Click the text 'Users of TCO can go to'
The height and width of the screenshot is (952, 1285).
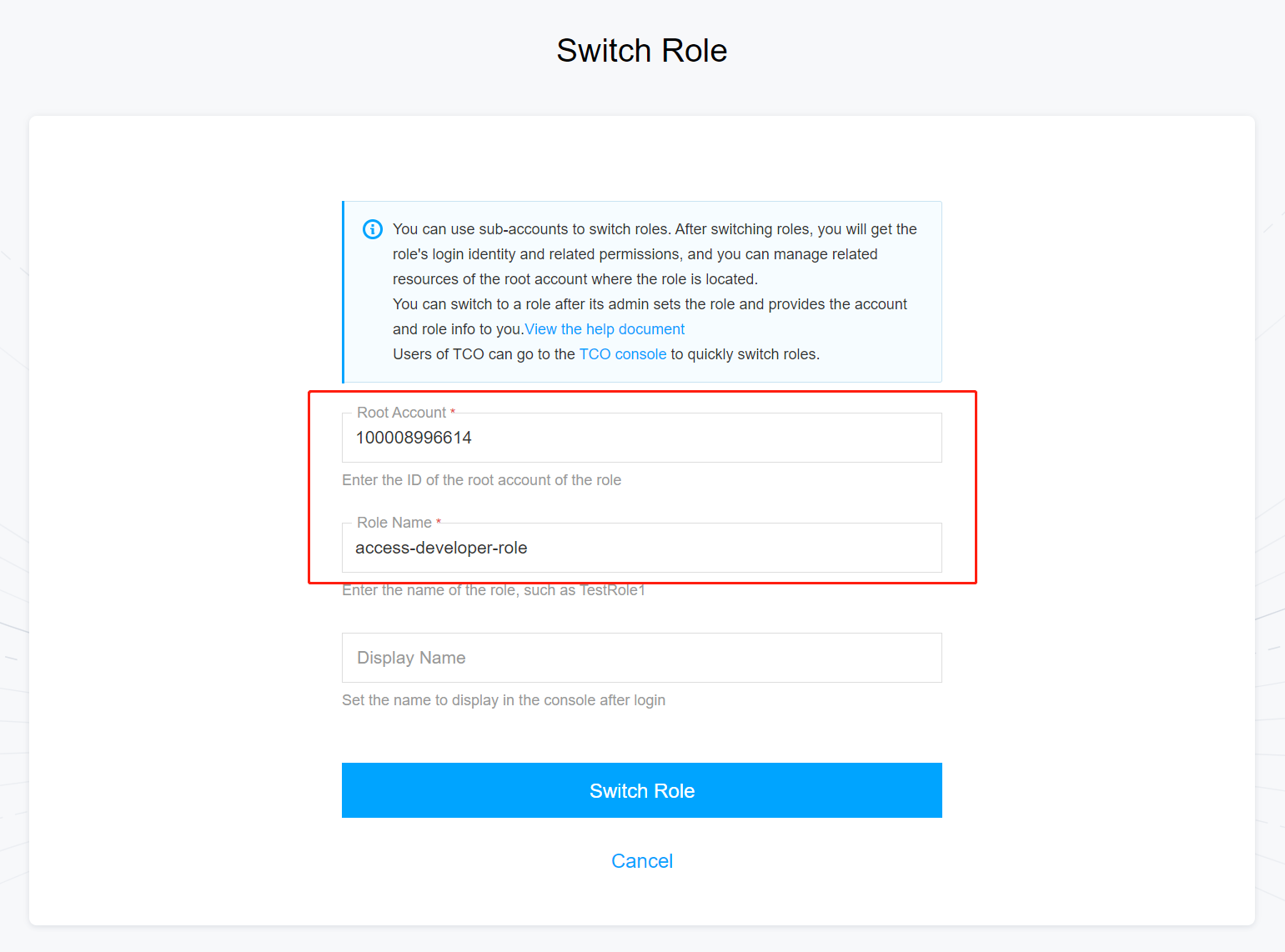click(x=484, y=354)
